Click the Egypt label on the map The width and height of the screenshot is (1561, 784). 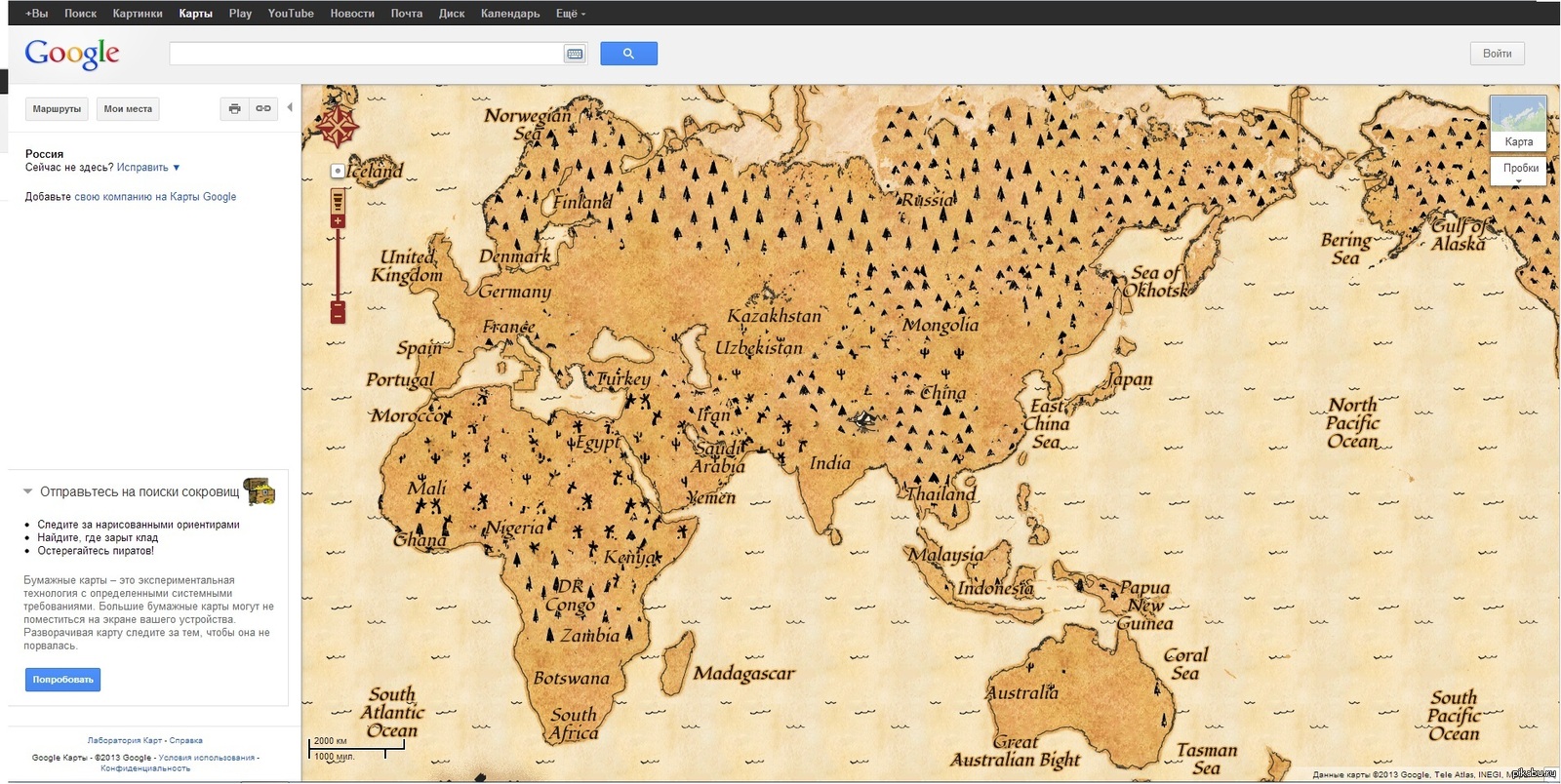(x=597, y=442)
